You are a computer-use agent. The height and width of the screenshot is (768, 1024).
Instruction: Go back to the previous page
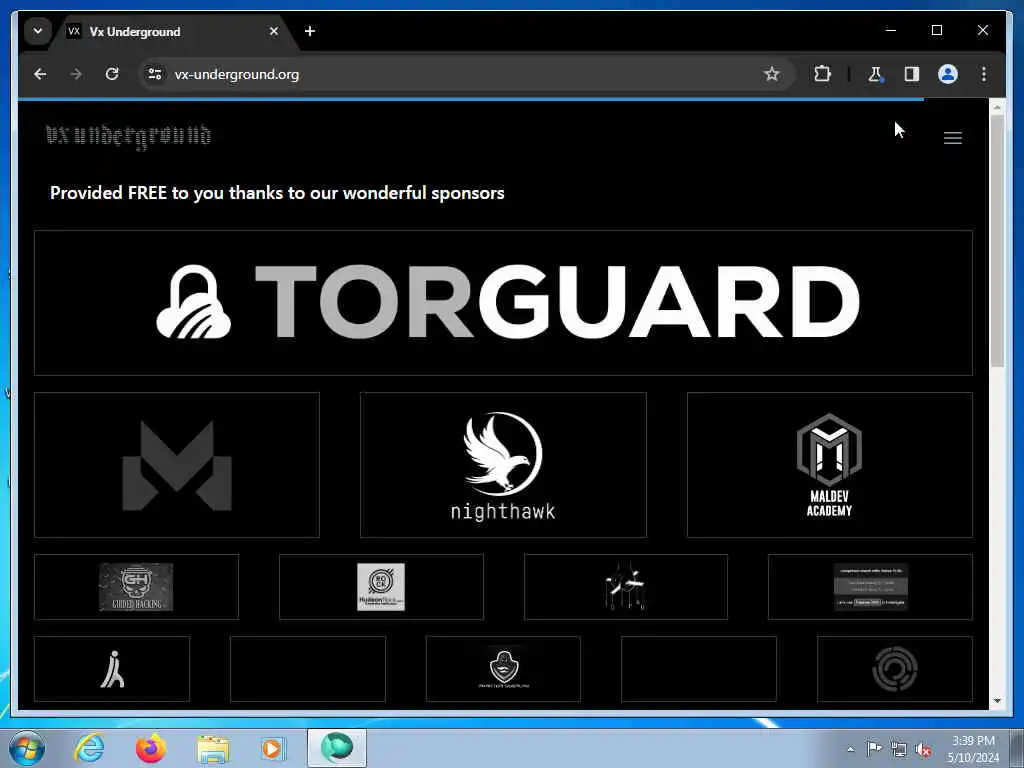40,74
